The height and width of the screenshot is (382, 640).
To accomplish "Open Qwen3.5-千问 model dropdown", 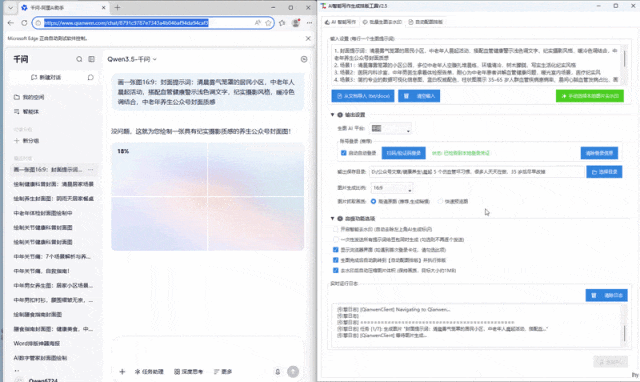I will (x=132, y=59).
